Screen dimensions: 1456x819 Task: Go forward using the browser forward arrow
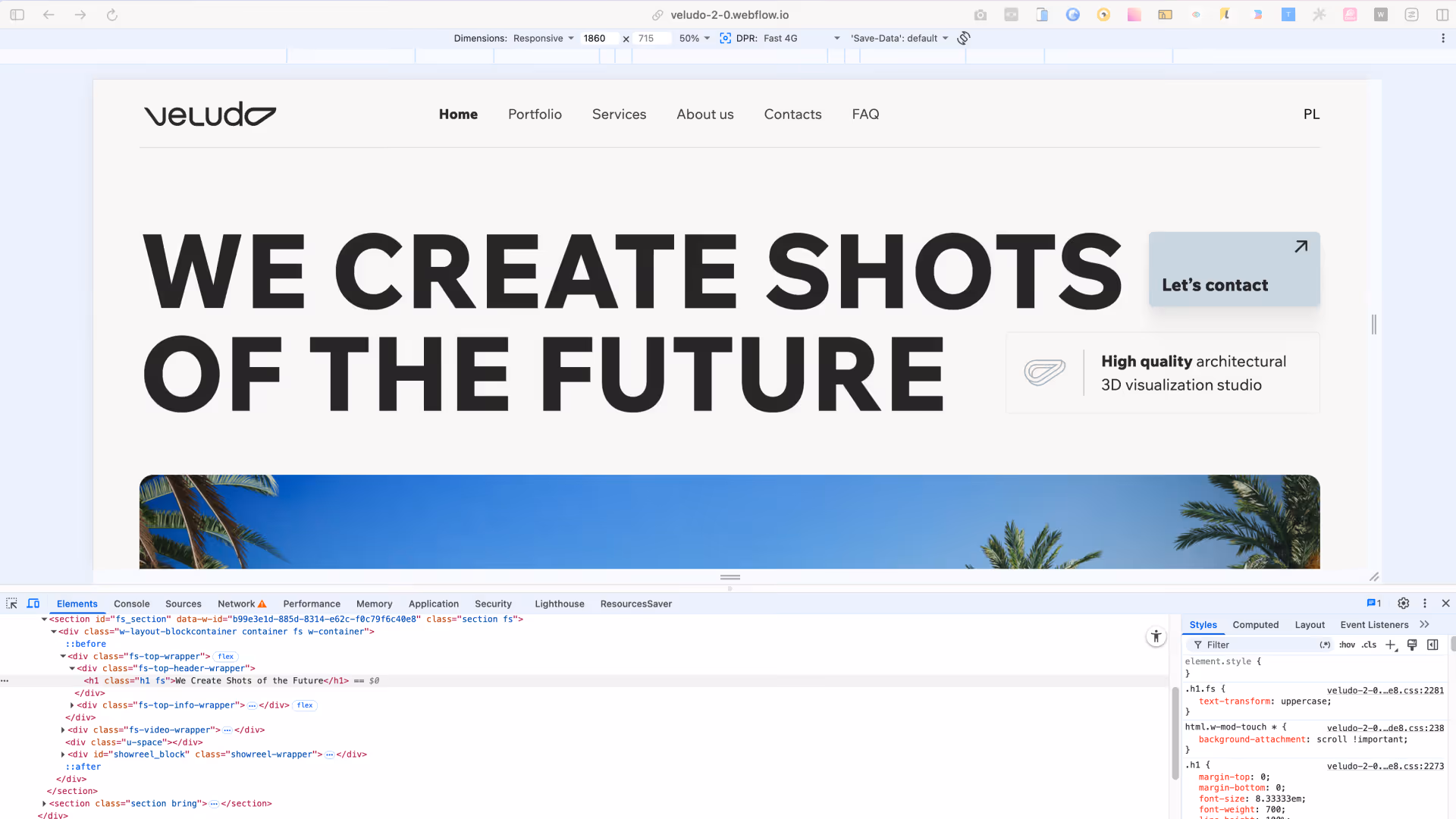pyautogui.click(x=80, y=14)
